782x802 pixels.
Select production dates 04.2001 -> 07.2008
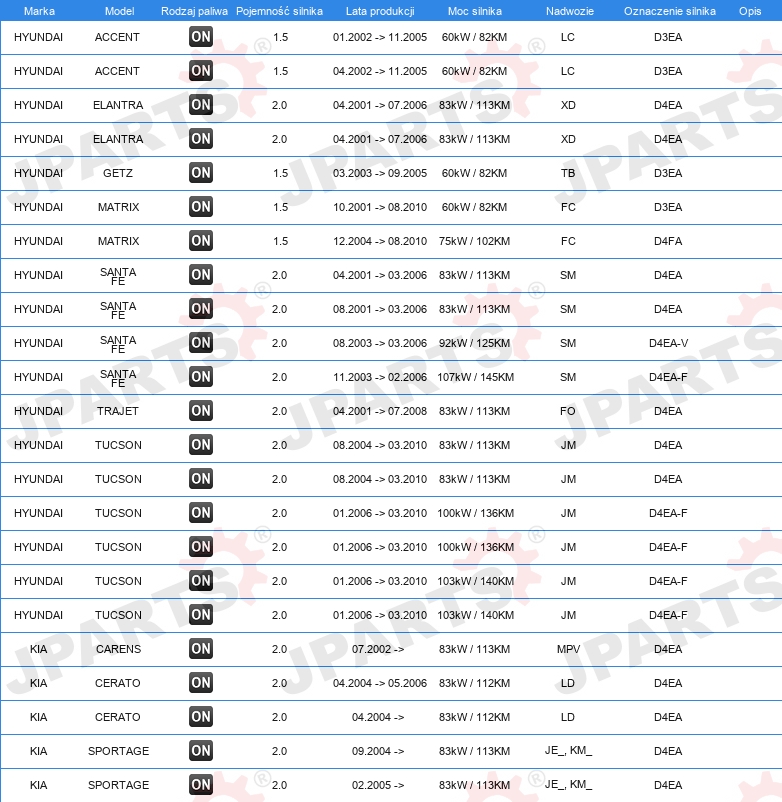tap(380, 411)
